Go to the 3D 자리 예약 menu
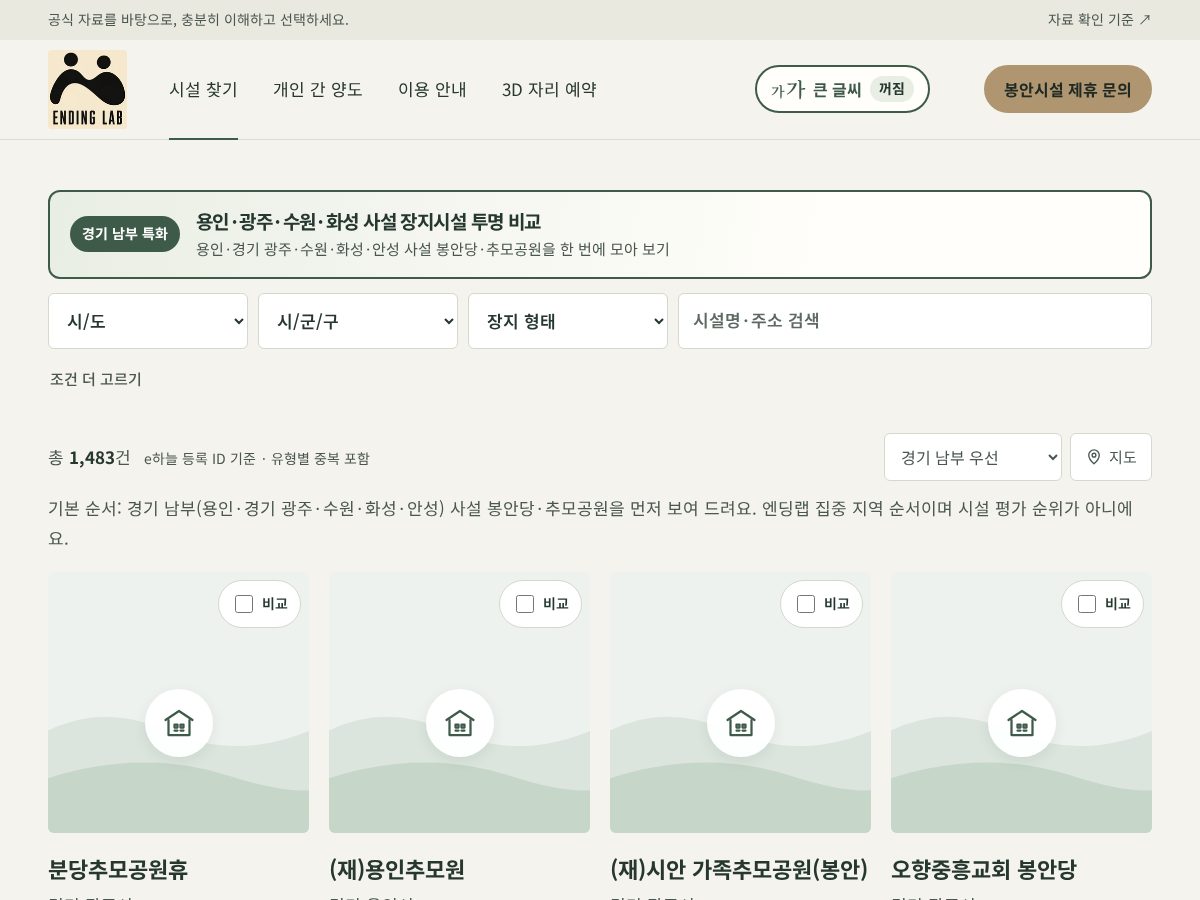This screenshot has height=900, width=1200. coord(549,89)
